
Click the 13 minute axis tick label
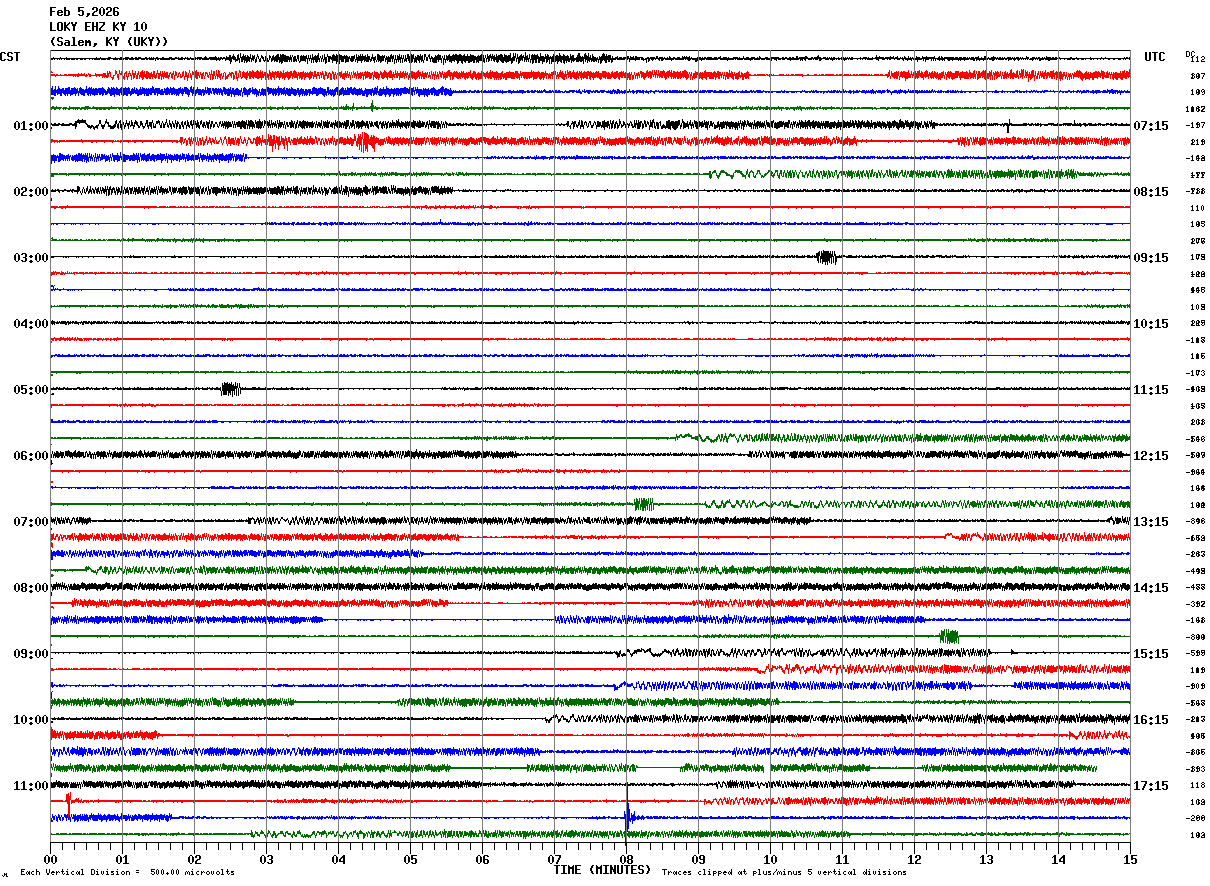(x=986, y=859)
